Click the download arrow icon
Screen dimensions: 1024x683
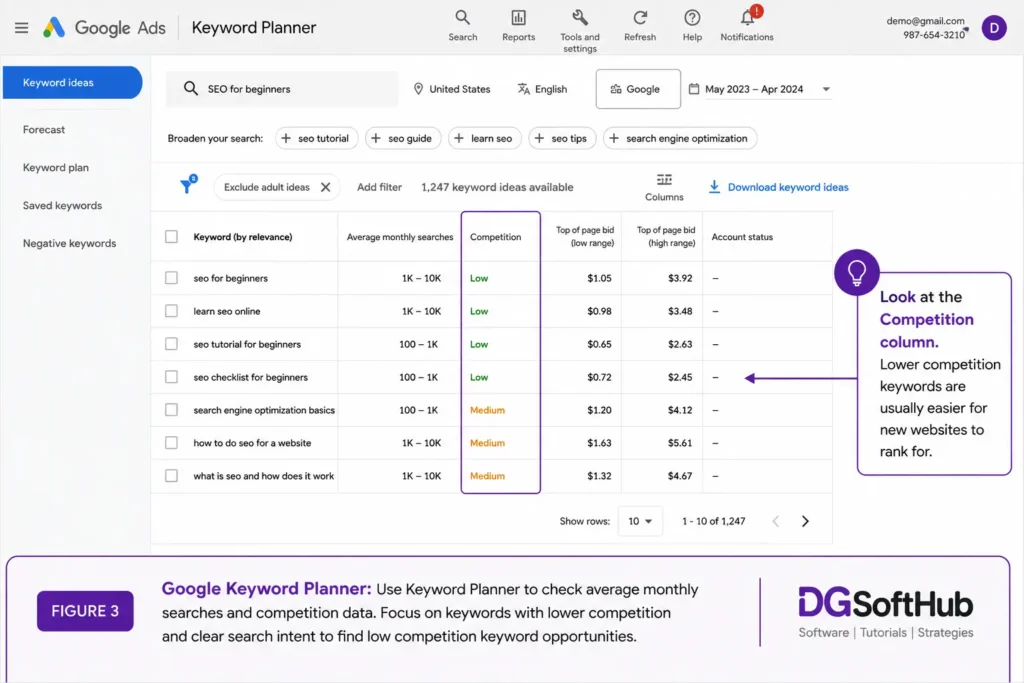pyautogui.click(x=714, y=187)
